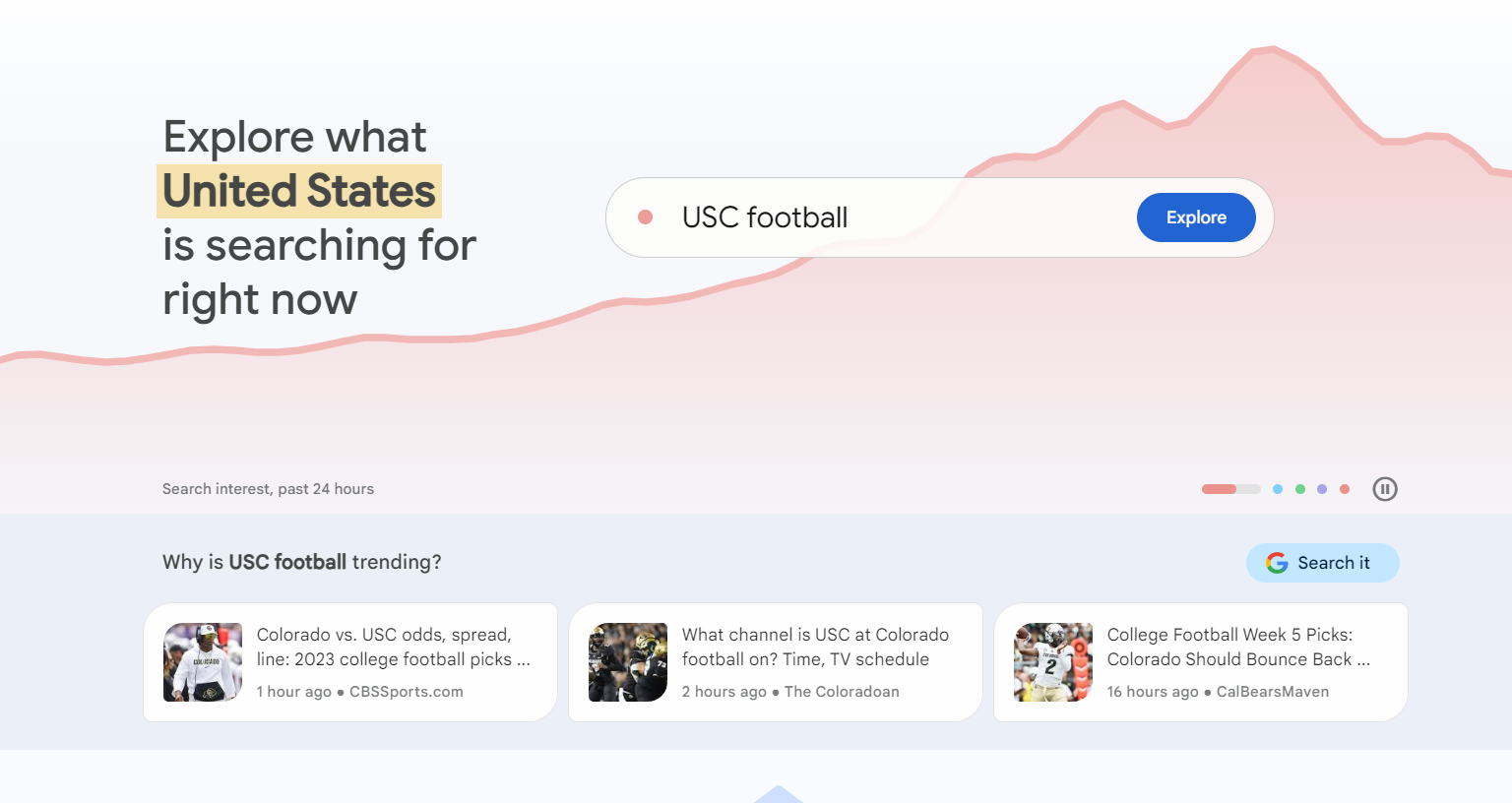
Task: Open College Football Week 5 Picks headline
Action: [x=1238, y=647]
